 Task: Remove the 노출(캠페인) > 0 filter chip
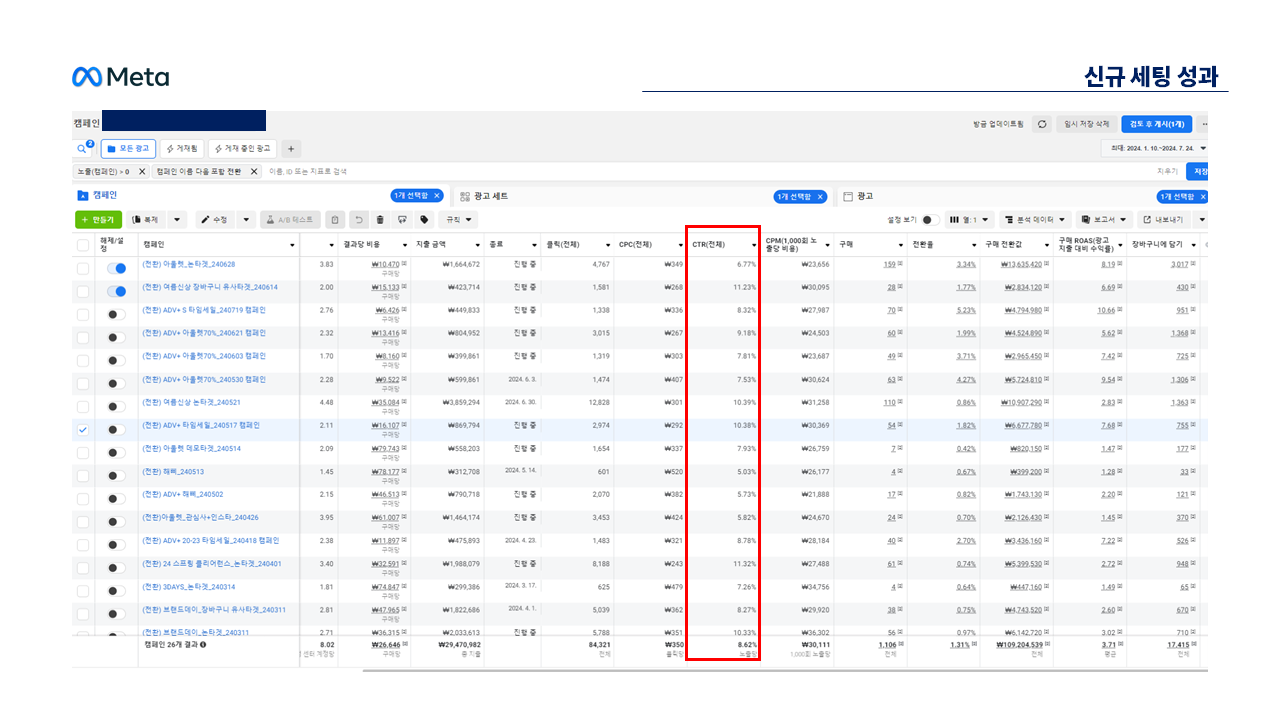click(x=141, y=172)
